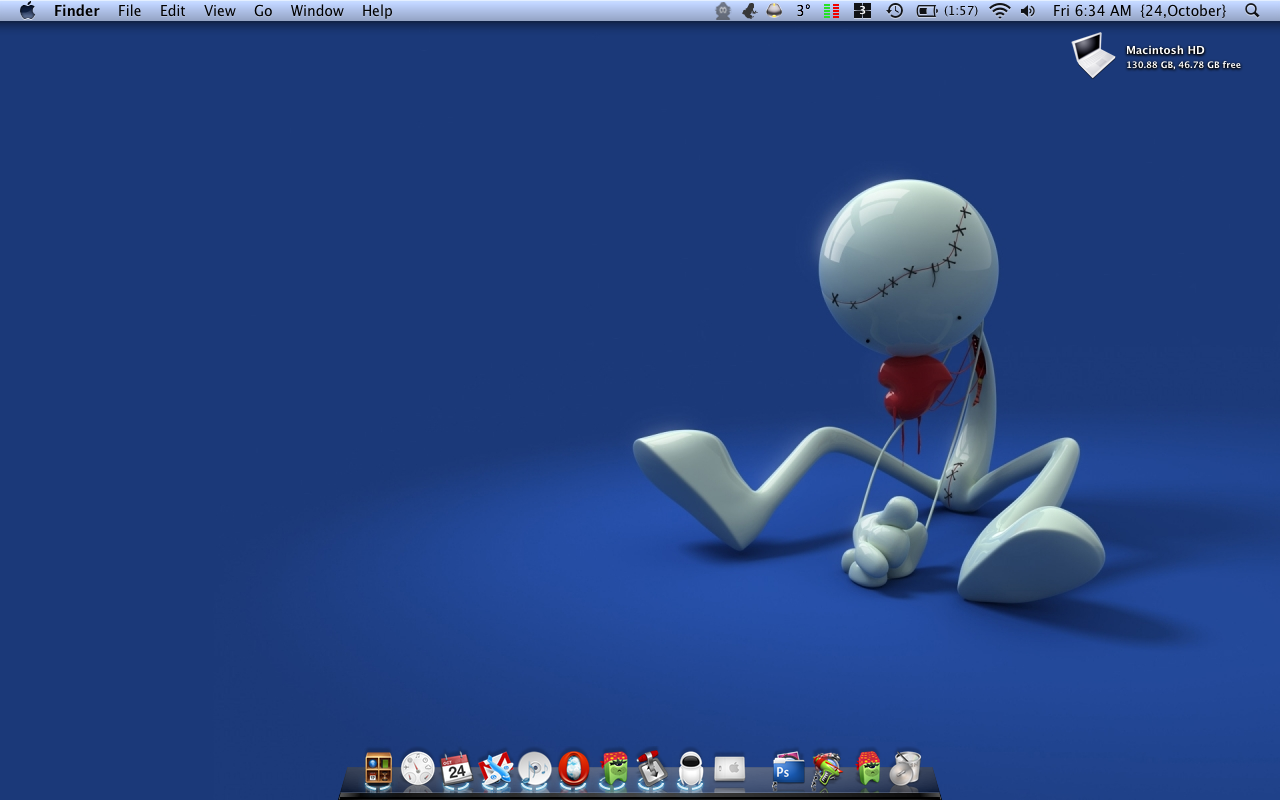The width and height of the screenshot is (1280, 800).
Task: Open the wooden shelf launcher icon in the Dock
Action: tap(378, 769)
